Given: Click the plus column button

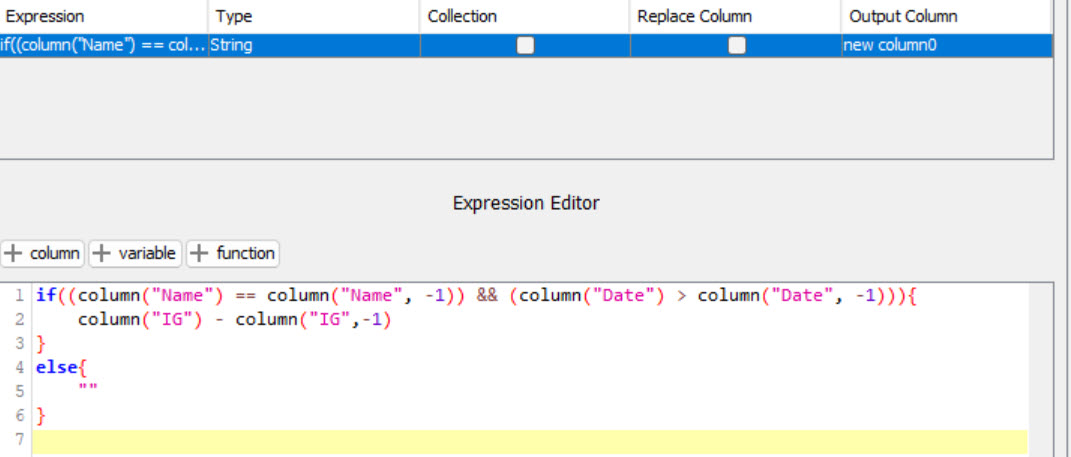Looking at the screenshot, I should [42, 253].
